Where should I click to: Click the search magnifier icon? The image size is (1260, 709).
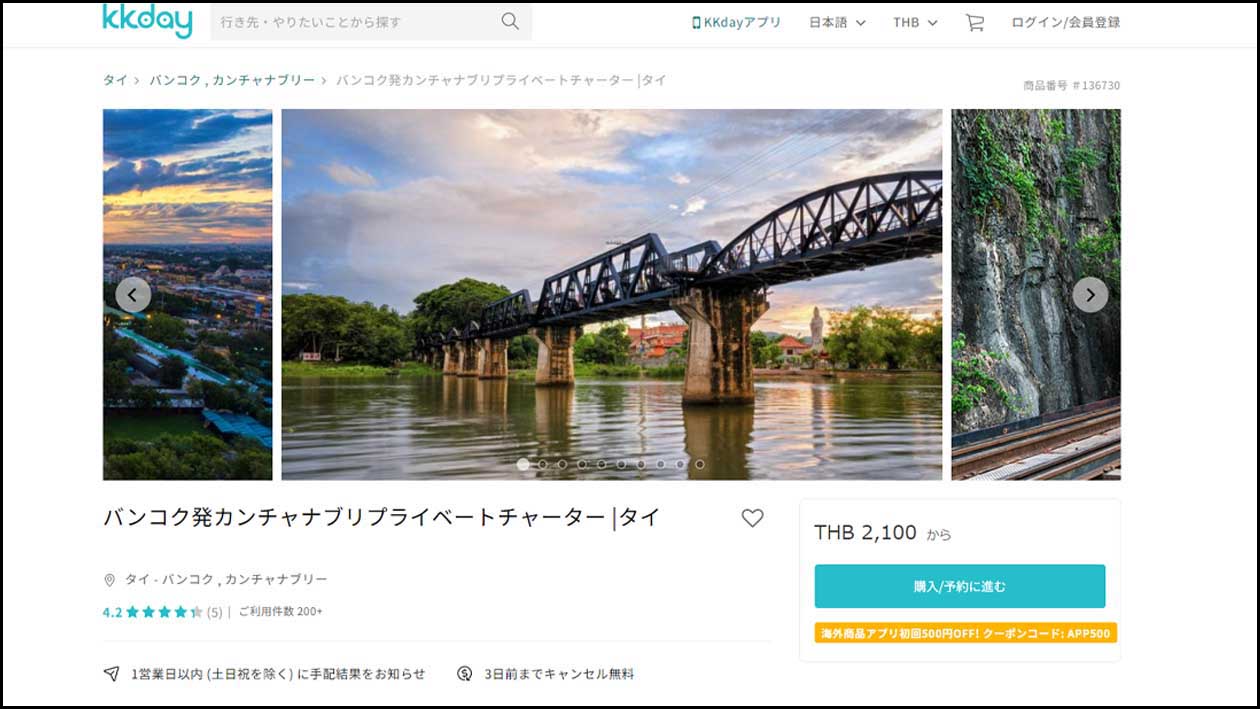tap(510, 21)
